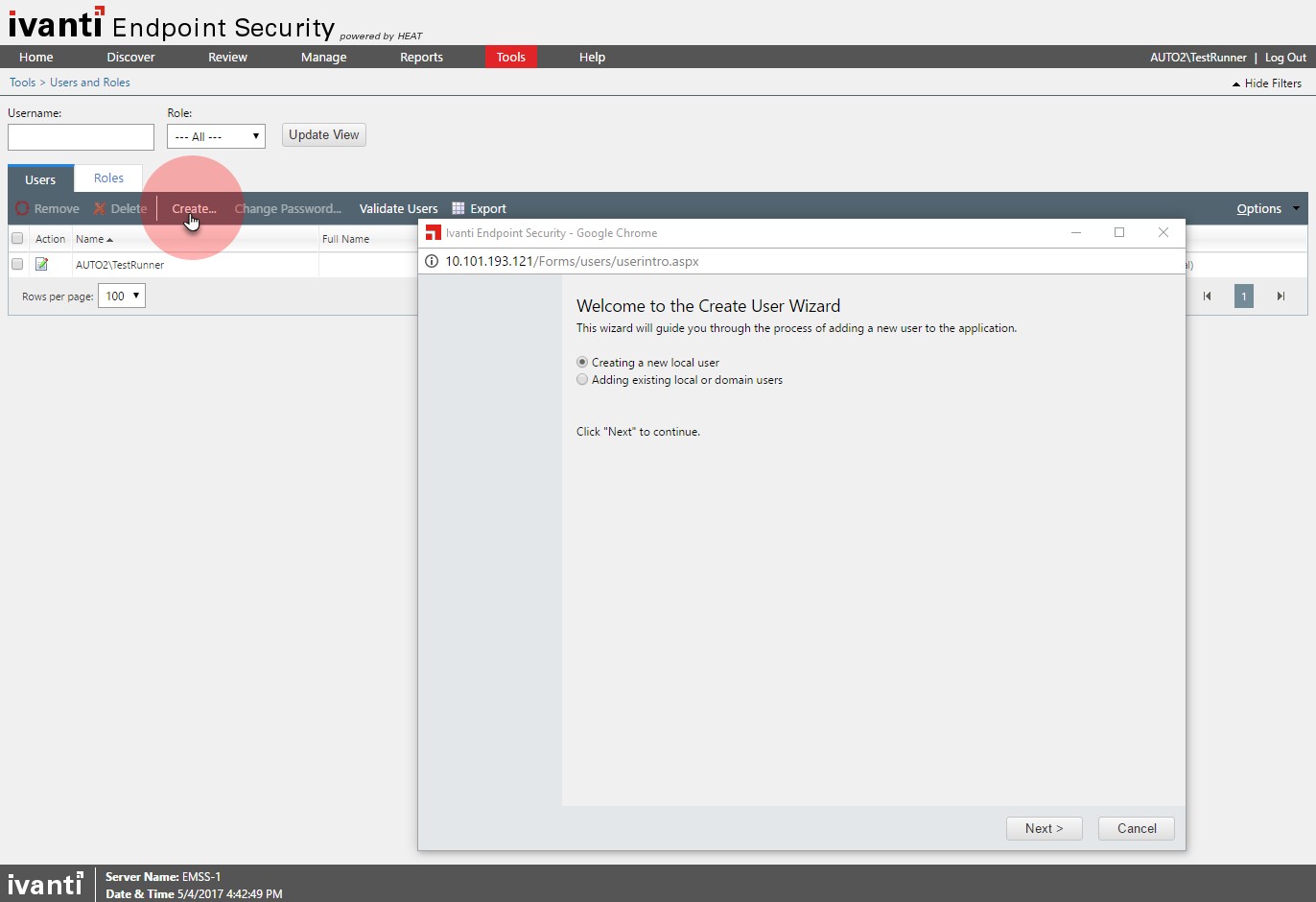Image resolution: width=1316 pixels, height=902 pixels.
Task: Click the Username input field
Action: (x=81, y=137)
